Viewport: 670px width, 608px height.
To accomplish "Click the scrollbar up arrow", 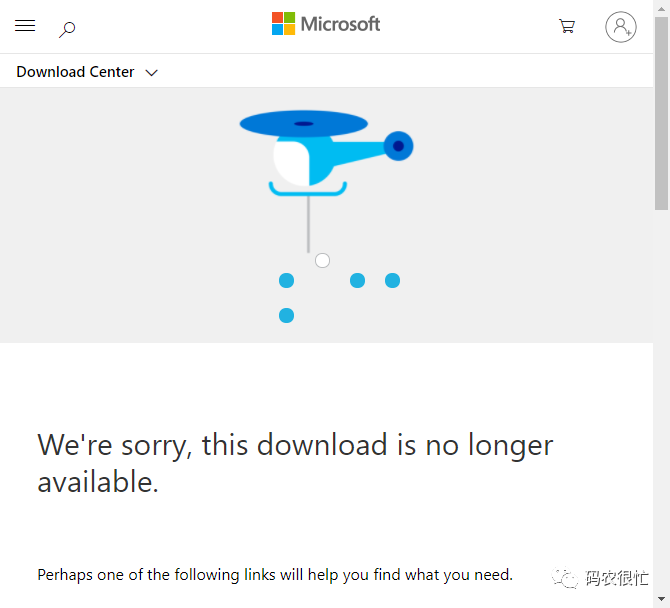I will point(661,8).
